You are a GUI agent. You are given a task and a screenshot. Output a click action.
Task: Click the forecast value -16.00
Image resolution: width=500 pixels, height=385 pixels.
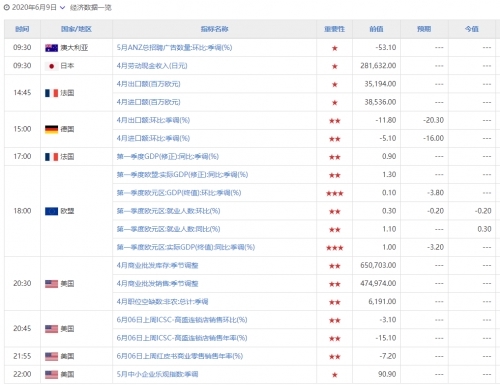[433, 138]
